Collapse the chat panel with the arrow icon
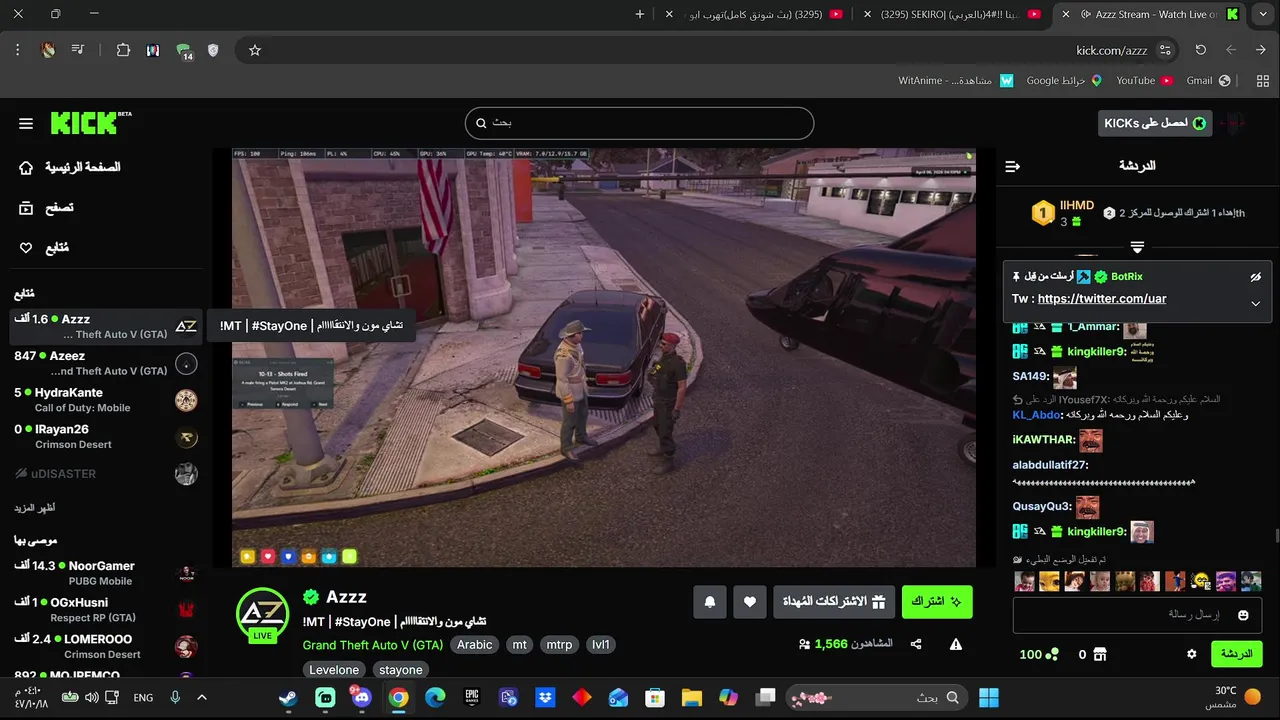Screen dimensions: 1280x720 point(1013,166)
